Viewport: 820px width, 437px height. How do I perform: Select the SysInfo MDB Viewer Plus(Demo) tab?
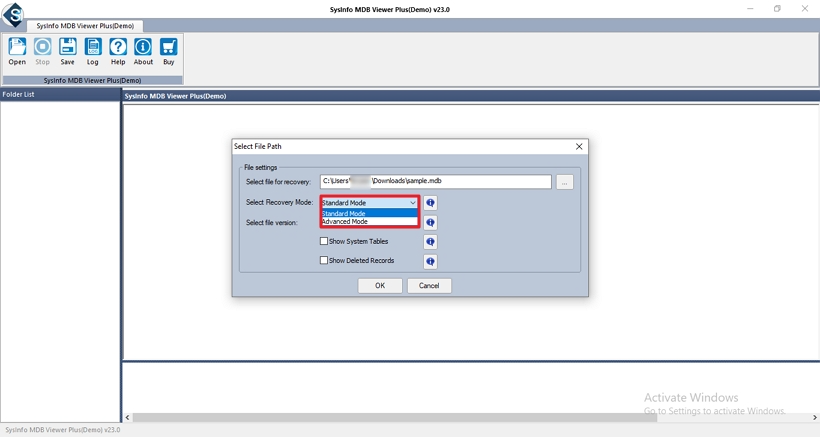tap(85, 26)
